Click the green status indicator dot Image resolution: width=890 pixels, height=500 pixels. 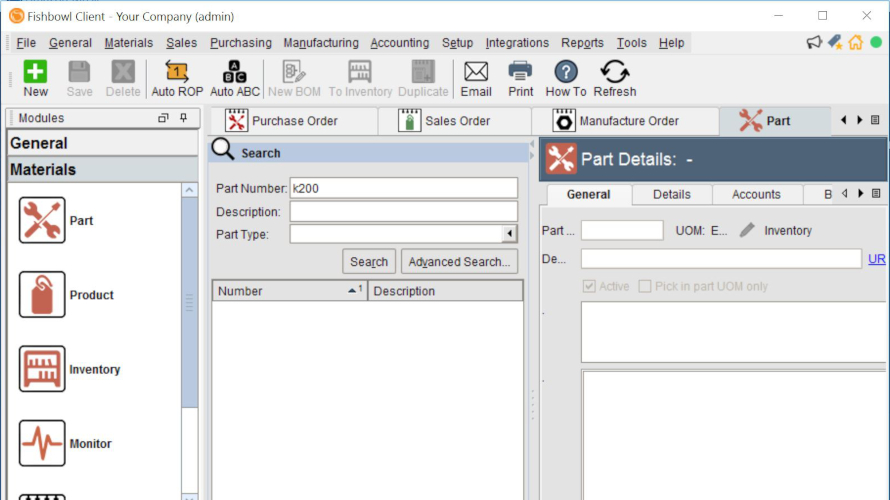876,42
